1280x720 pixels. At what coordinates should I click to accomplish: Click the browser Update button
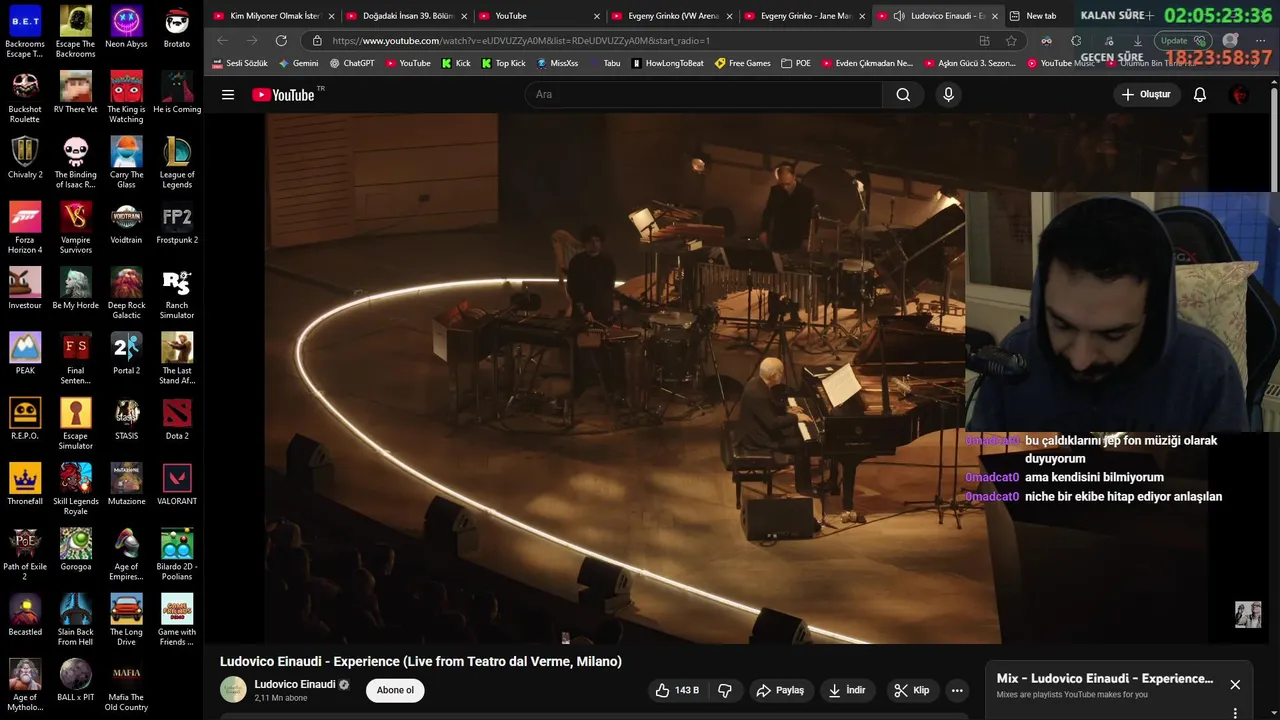click(1184, 41)
